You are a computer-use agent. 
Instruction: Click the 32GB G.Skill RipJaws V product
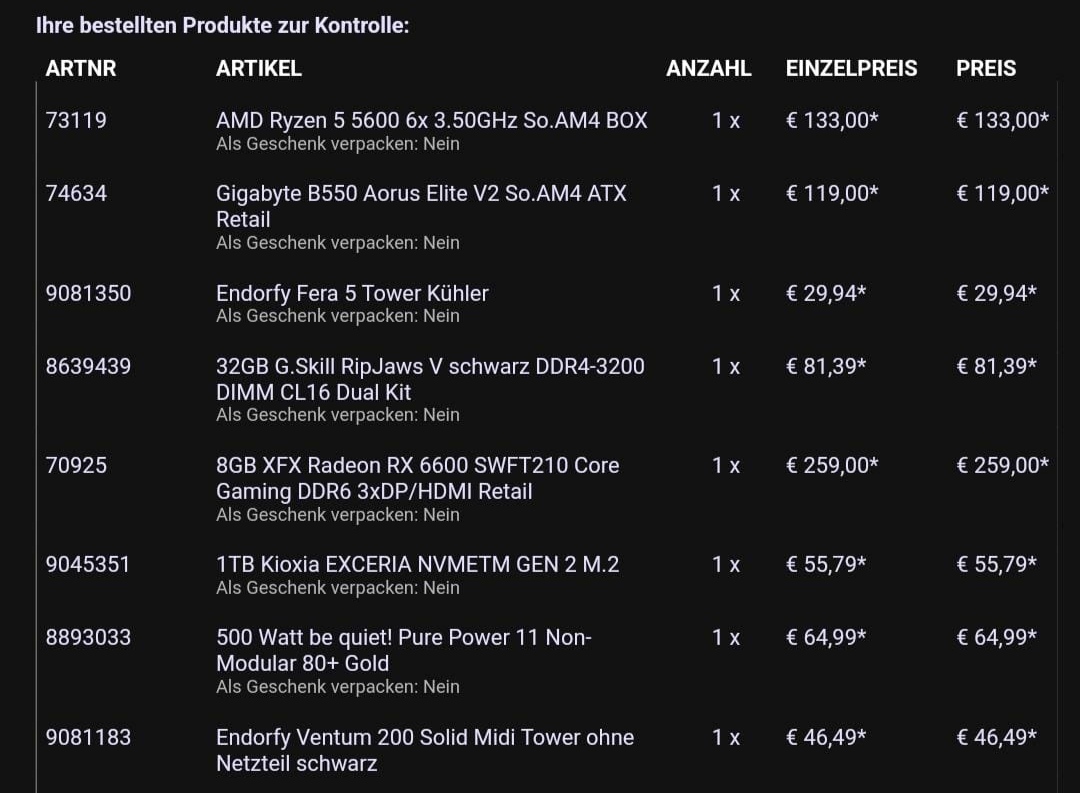click(x=430, y=379)
